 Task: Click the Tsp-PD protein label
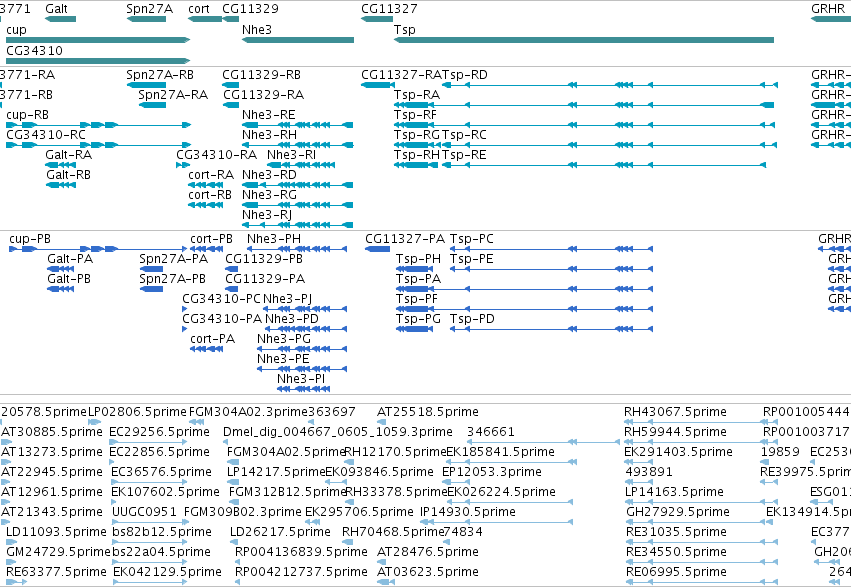coord(472,320)
